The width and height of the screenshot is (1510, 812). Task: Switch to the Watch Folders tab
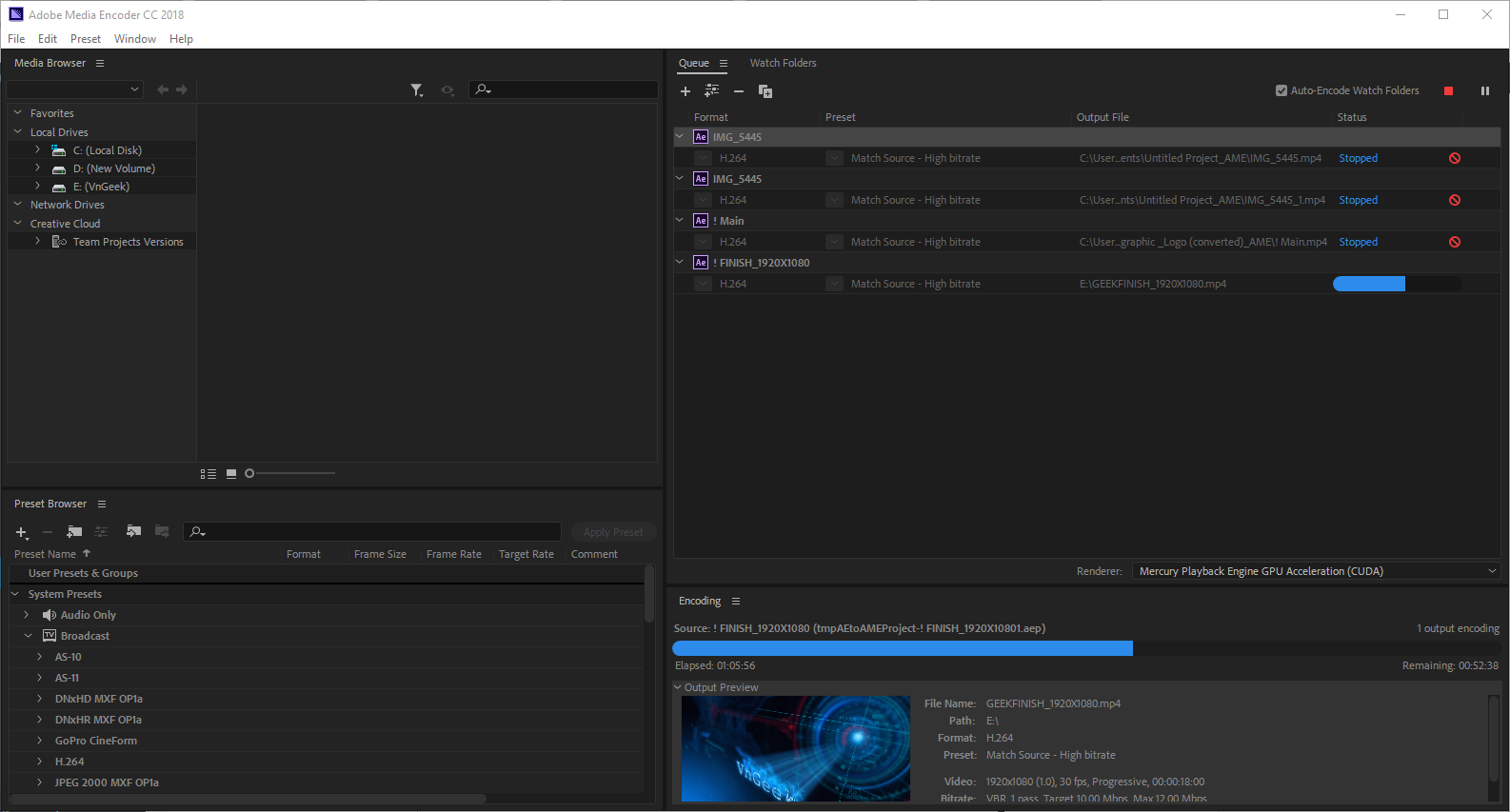click(x=783, y=63)
